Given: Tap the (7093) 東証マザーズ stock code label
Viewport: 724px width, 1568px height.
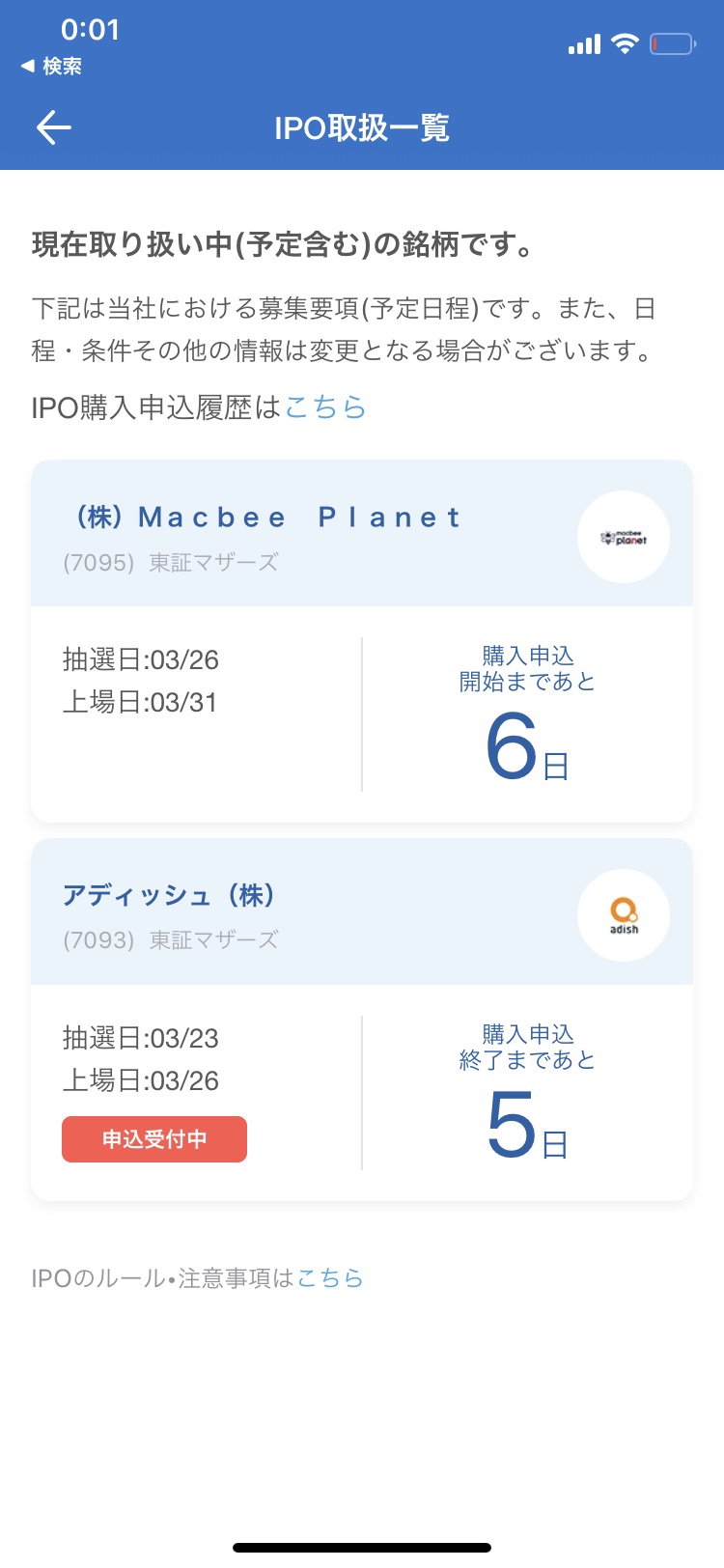Looking at the screenshot, I should pos(170,940).
